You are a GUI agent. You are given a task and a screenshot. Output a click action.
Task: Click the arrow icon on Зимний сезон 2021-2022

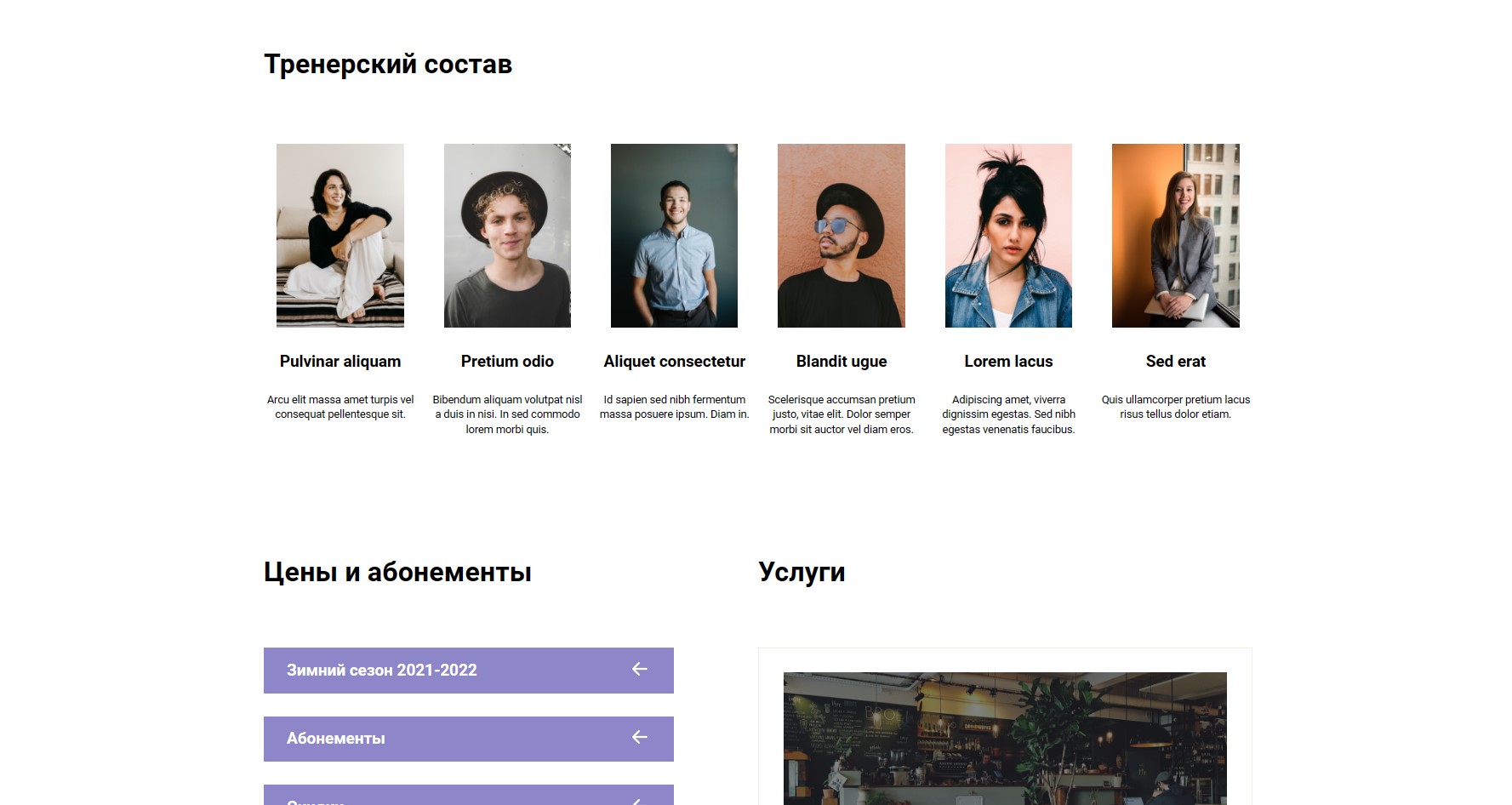640,670
